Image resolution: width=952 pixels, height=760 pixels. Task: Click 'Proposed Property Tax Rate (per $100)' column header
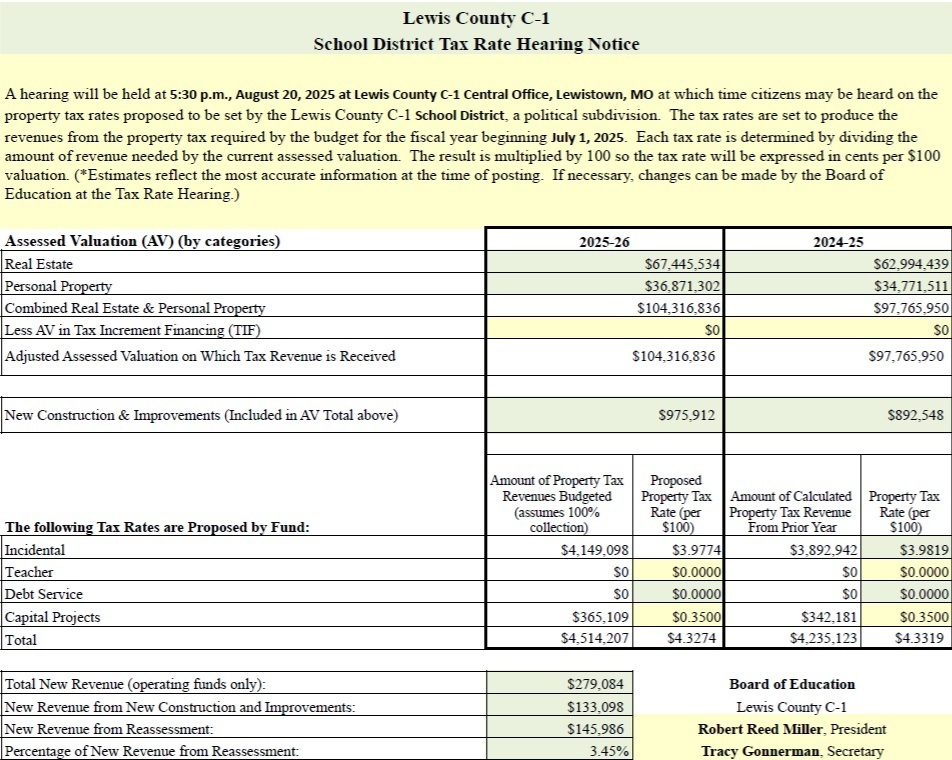click(676, 504)
